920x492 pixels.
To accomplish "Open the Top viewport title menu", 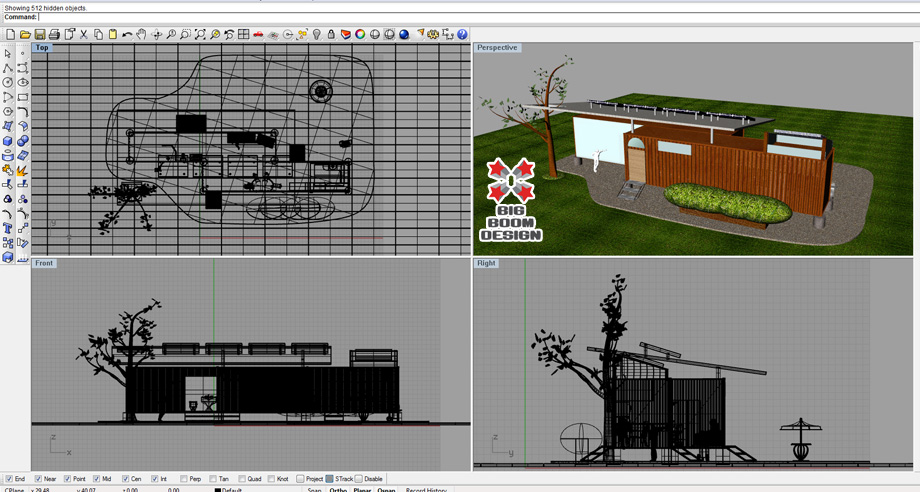I will tap(42, 47).
